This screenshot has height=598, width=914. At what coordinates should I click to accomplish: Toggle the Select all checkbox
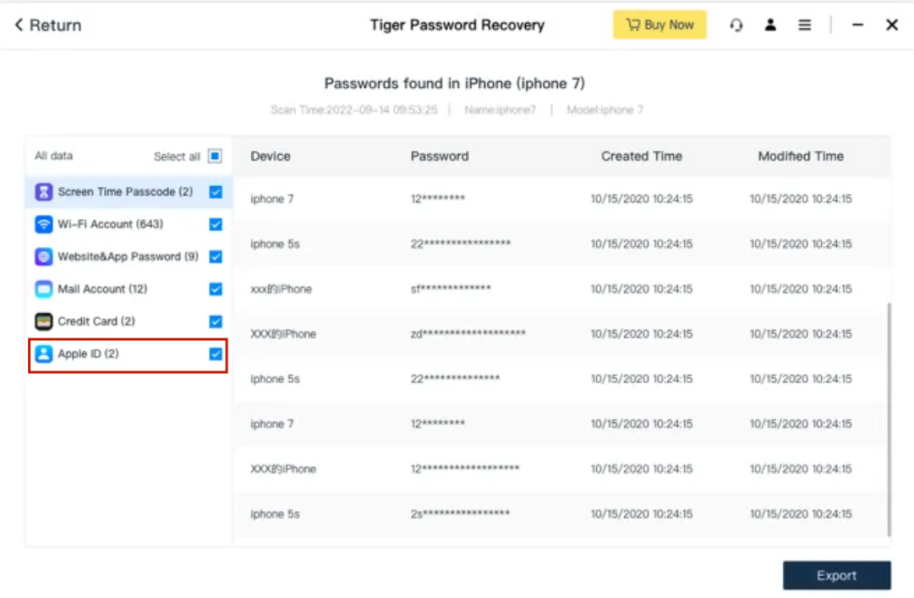[x=215, y=156]
